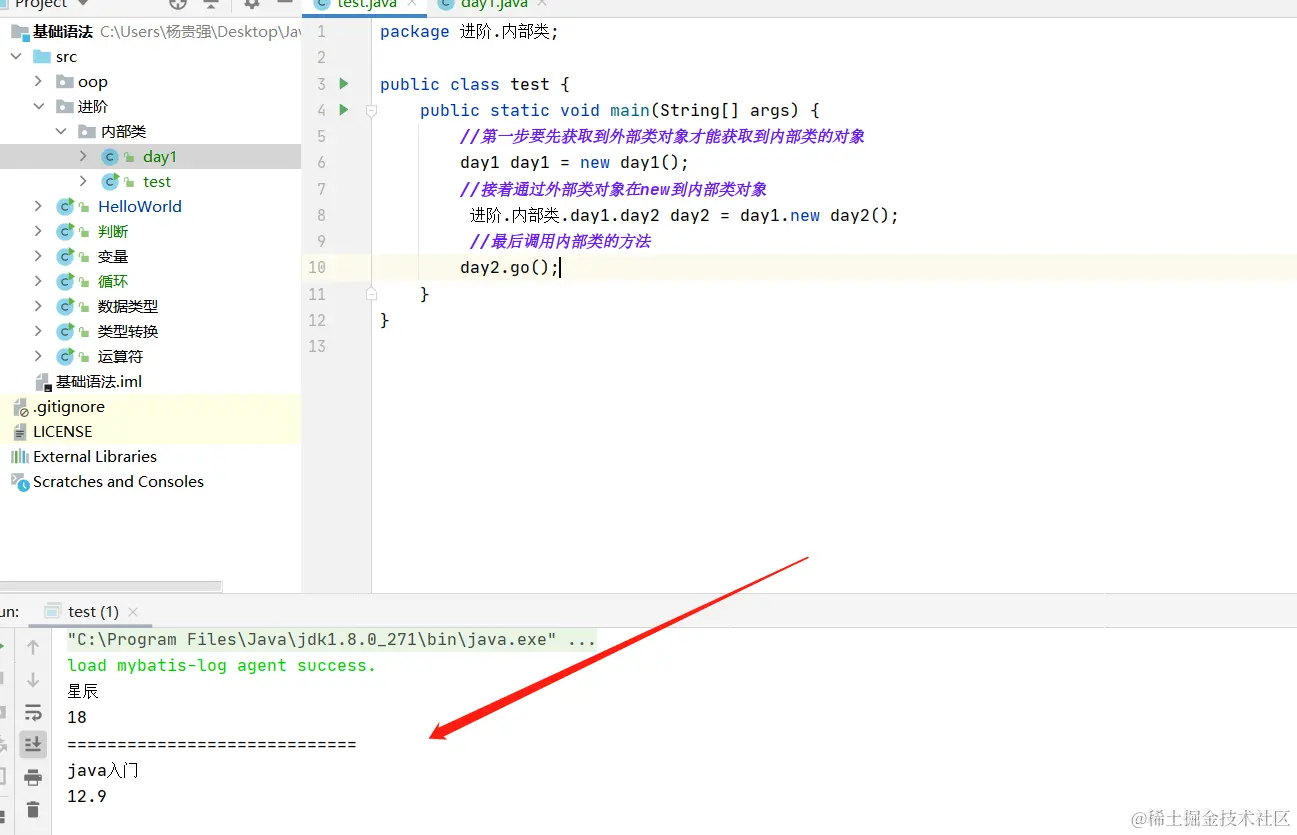
Task: Click the 'java入门' output line
Action: (103, 771)
